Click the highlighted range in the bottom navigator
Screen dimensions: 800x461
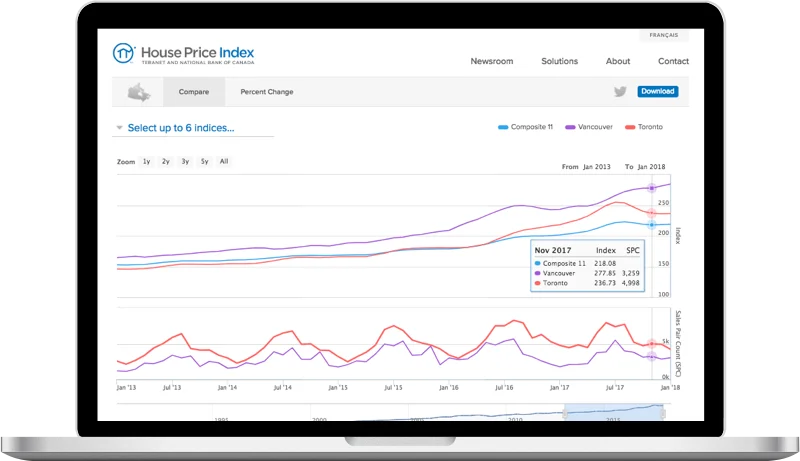(x=614, y=412)
